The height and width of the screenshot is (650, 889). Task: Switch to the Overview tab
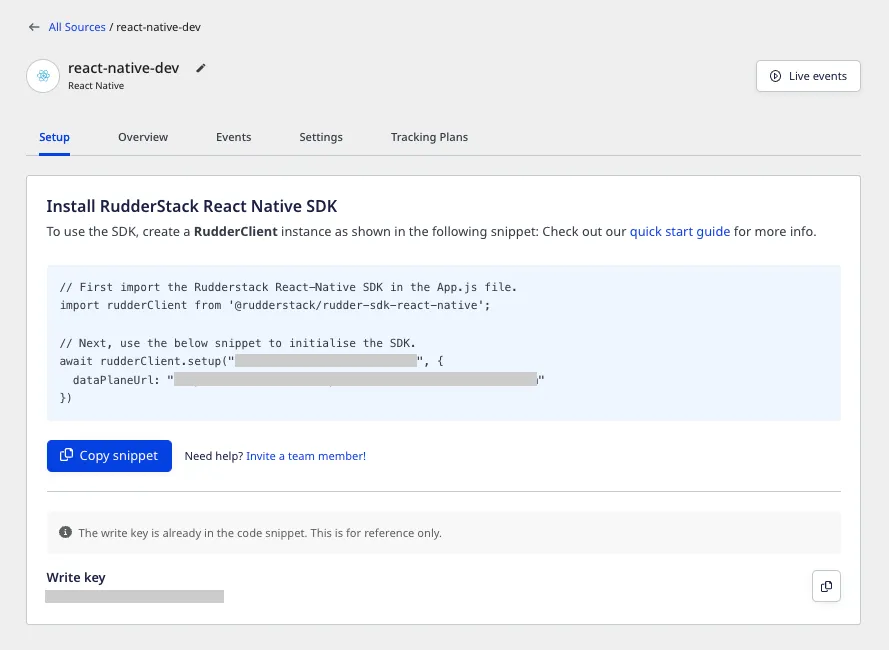click(143, 137)
